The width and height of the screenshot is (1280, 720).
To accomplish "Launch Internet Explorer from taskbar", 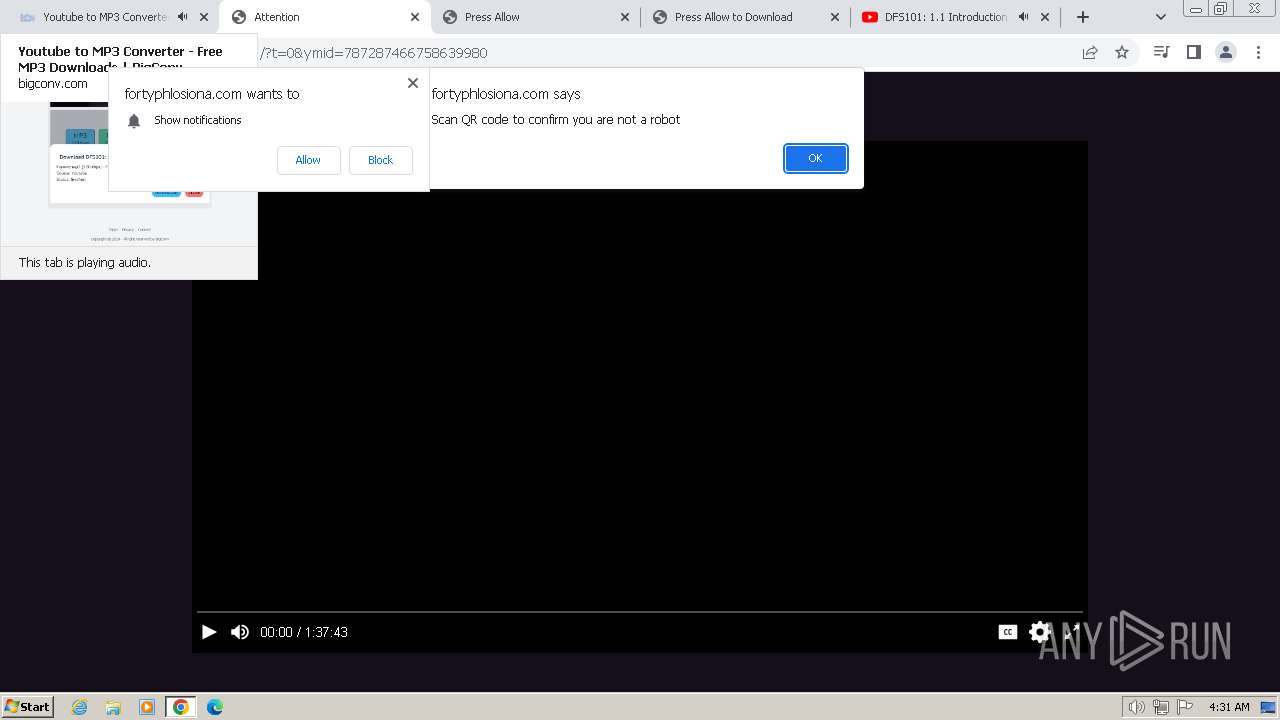I will pyautogui.click(x=80, y=707).
